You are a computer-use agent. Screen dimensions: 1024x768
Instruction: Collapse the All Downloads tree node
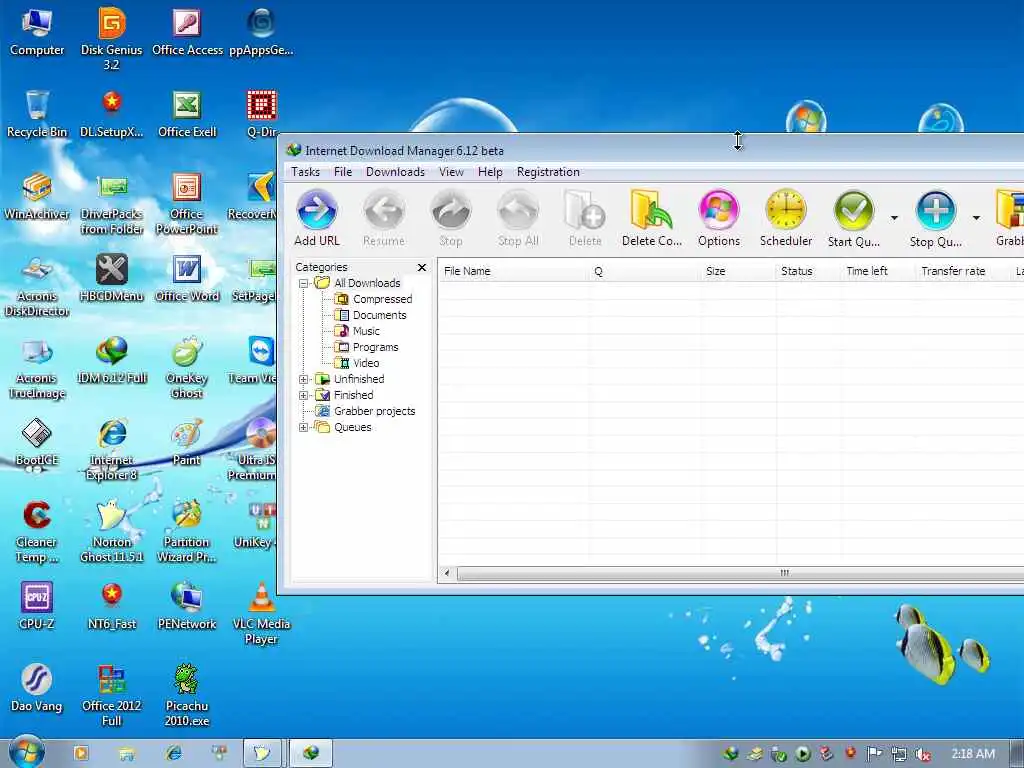tap(303, 283)
